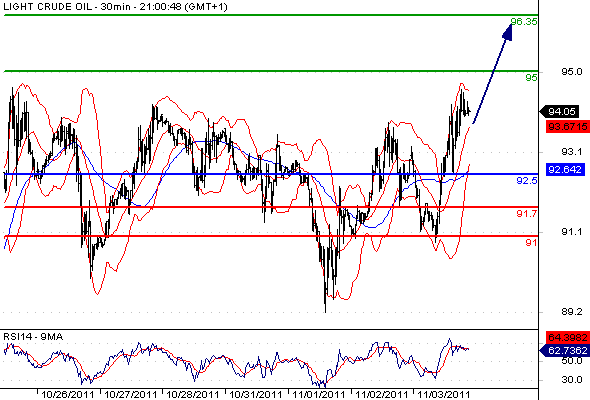Click the 93.1 price axis value
This screenshot has width=590, height=400.
pyautogui.click(x=572, y=152)
